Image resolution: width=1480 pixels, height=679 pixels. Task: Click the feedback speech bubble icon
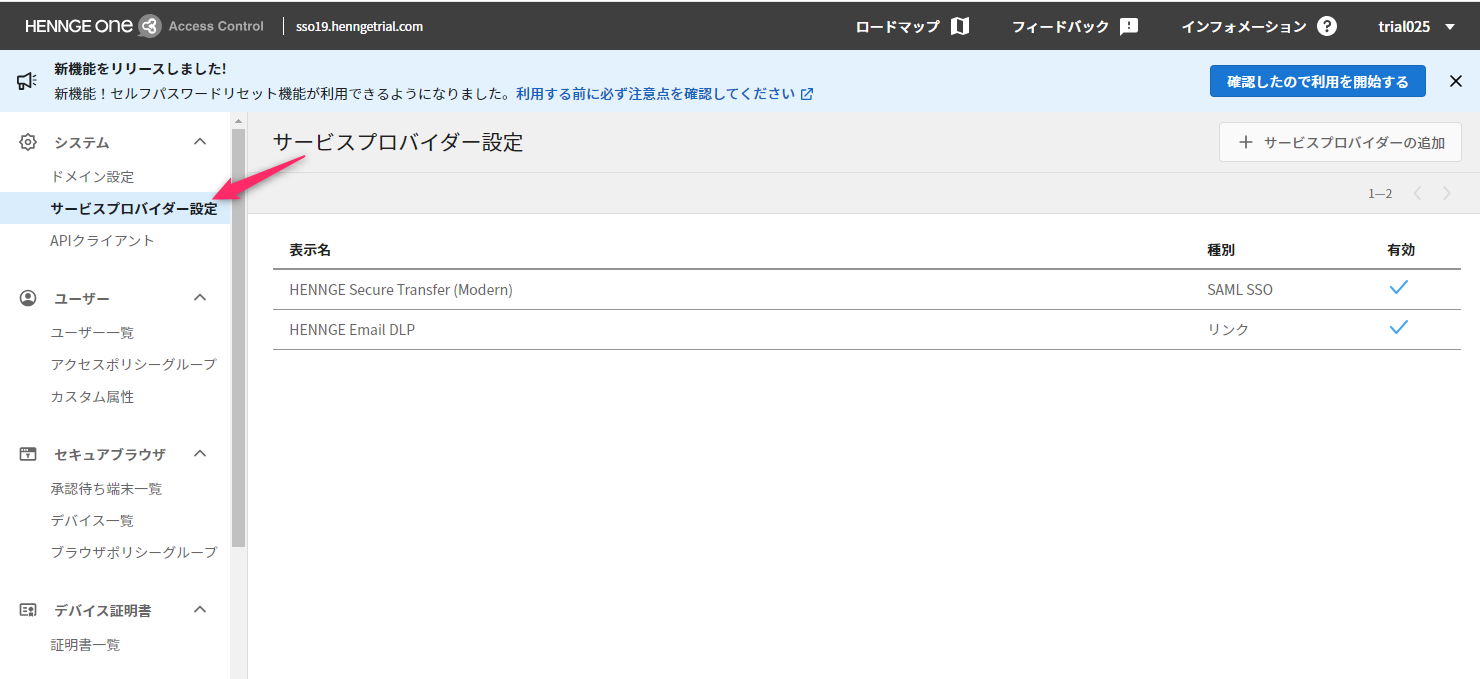click(x=1129, y=26)
